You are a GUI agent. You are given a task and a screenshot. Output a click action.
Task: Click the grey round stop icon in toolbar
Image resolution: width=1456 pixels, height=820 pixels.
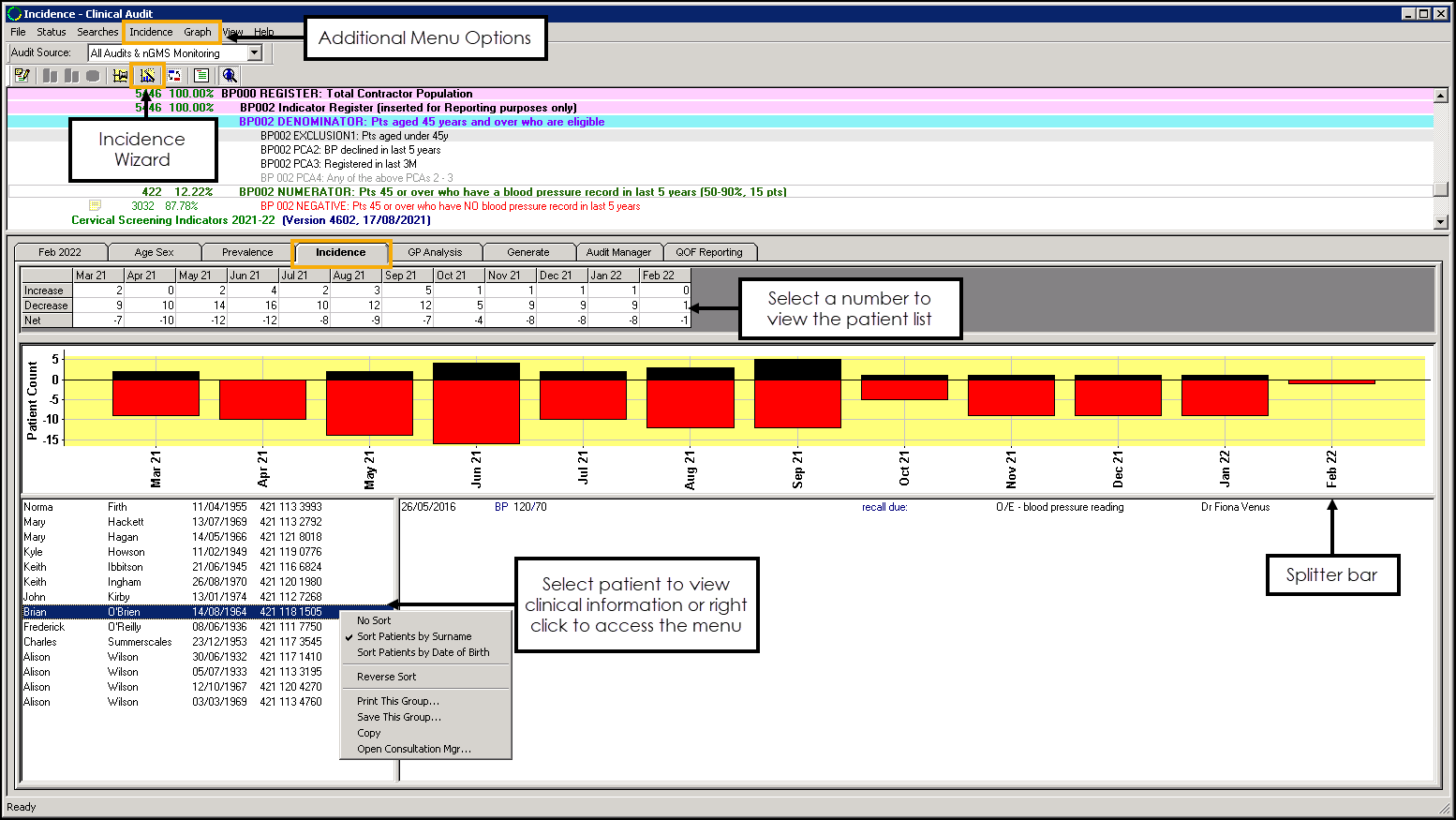pyautogui.click(x=93, y=76)
